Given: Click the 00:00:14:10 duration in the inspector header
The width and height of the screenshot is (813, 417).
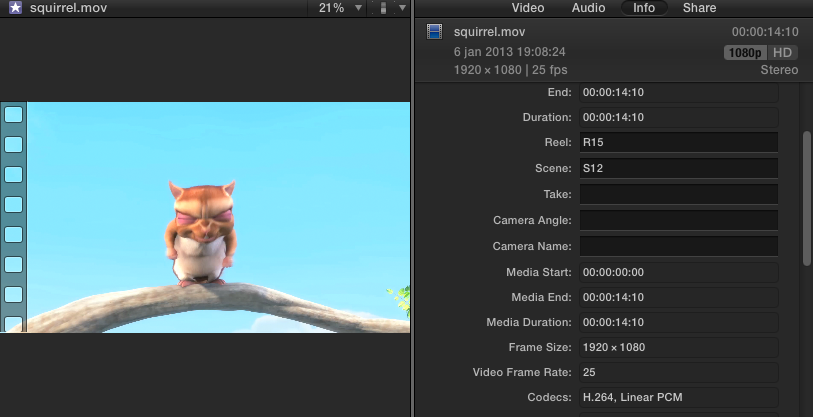Looking at the screenshot, I should click(765, 32).
